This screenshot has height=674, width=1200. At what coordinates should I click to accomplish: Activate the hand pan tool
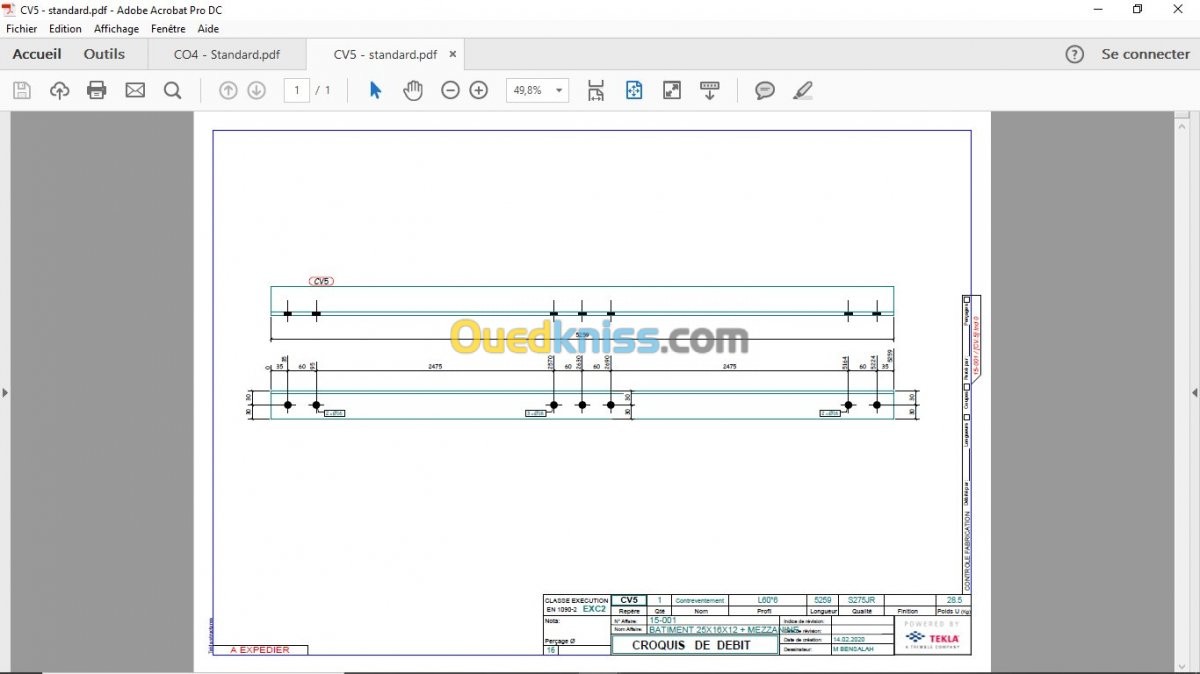413,90
